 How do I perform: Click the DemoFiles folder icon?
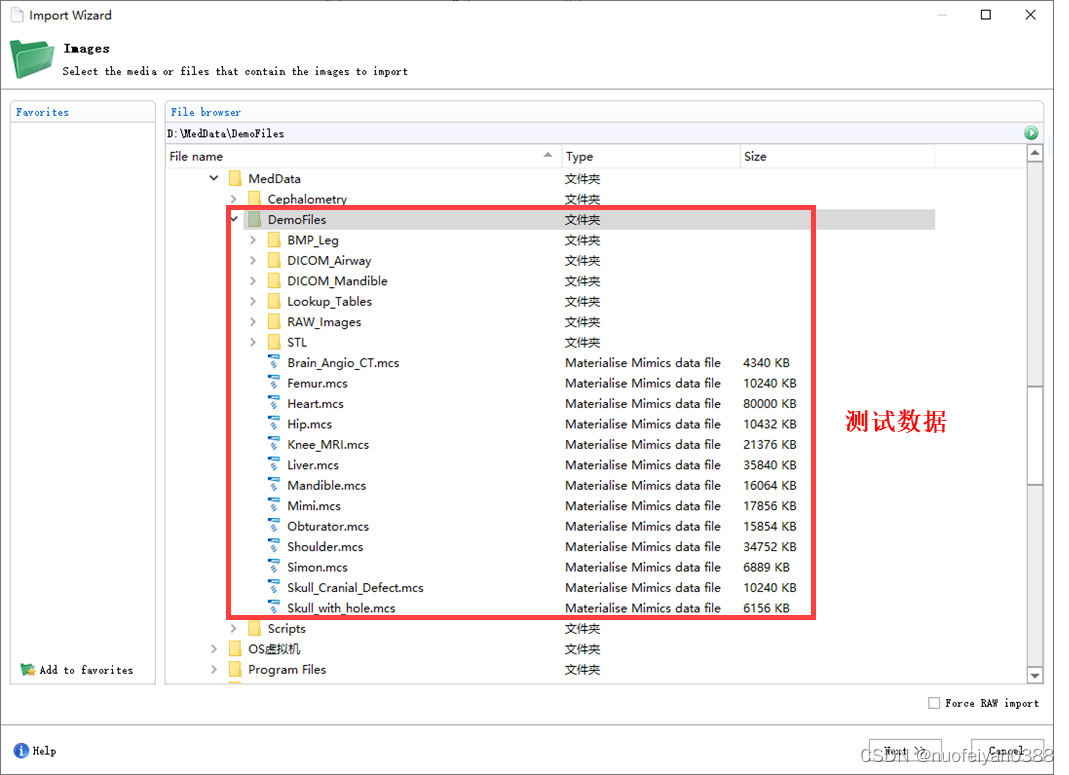coord(254,219)
